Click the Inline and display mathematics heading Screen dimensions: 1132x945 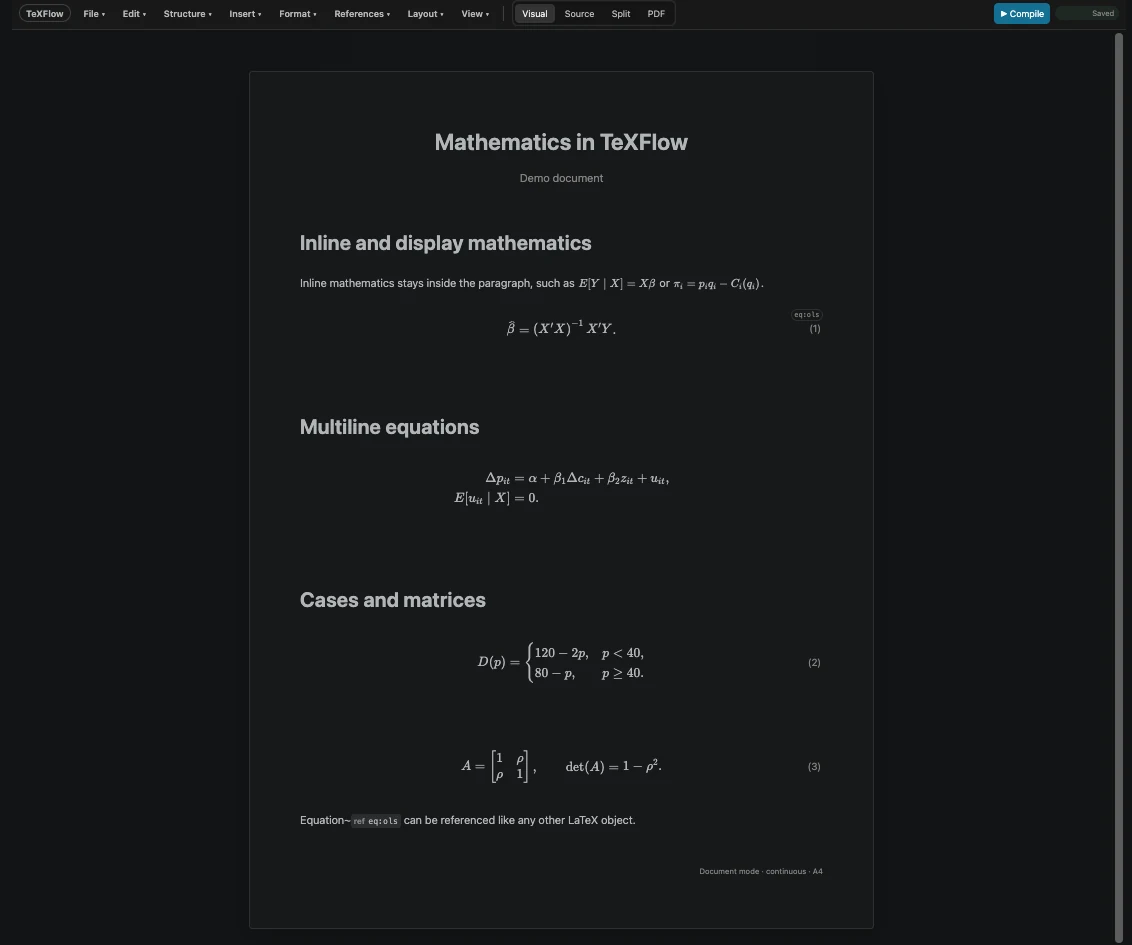click(445, 243)
